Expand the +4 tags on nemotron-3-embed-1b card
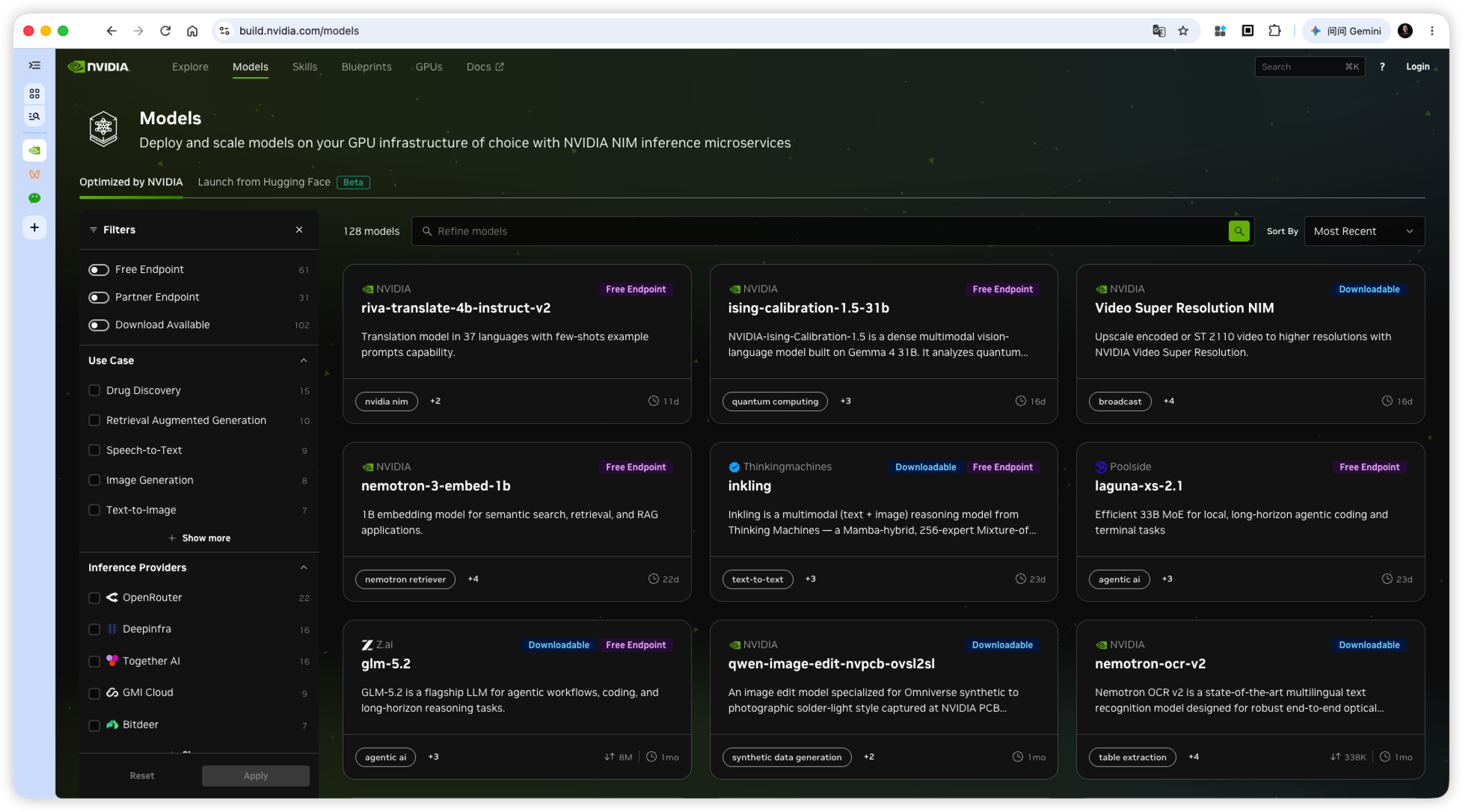 coord(473,579)
